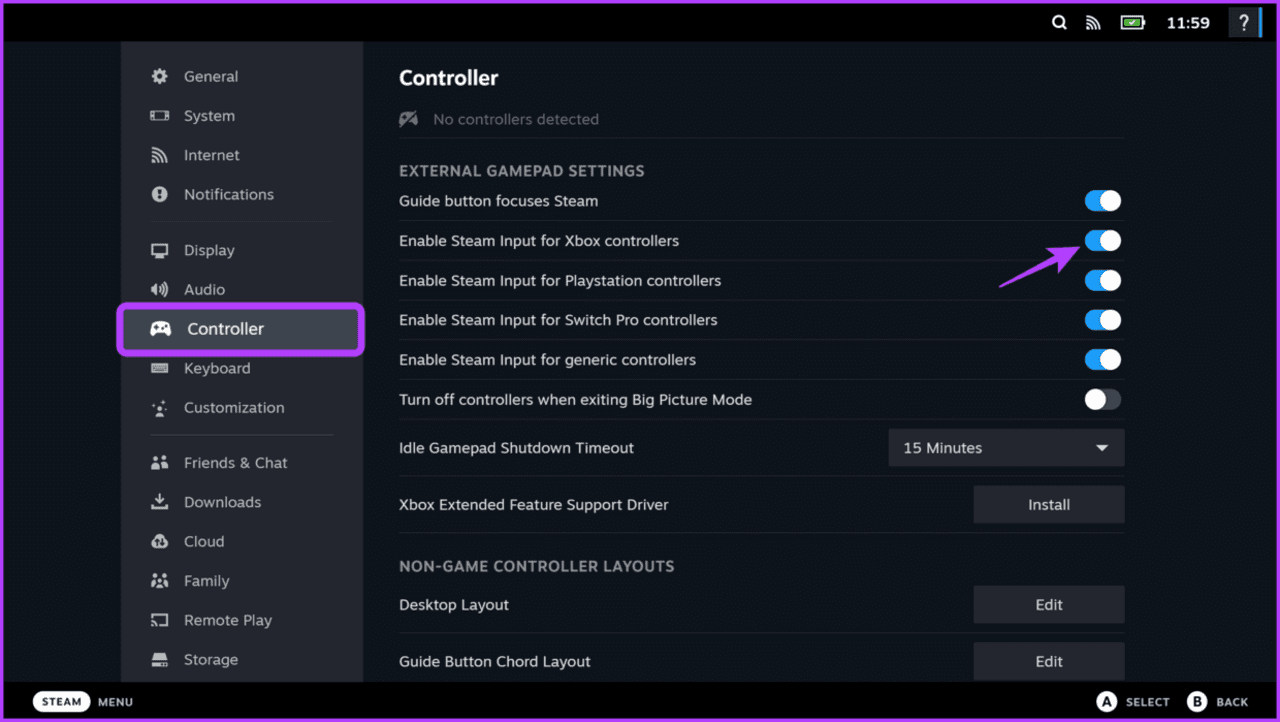1280x722 pixels.
Task: Click the Controller gamepad icon in sidebar
Action: pos(160,329)
